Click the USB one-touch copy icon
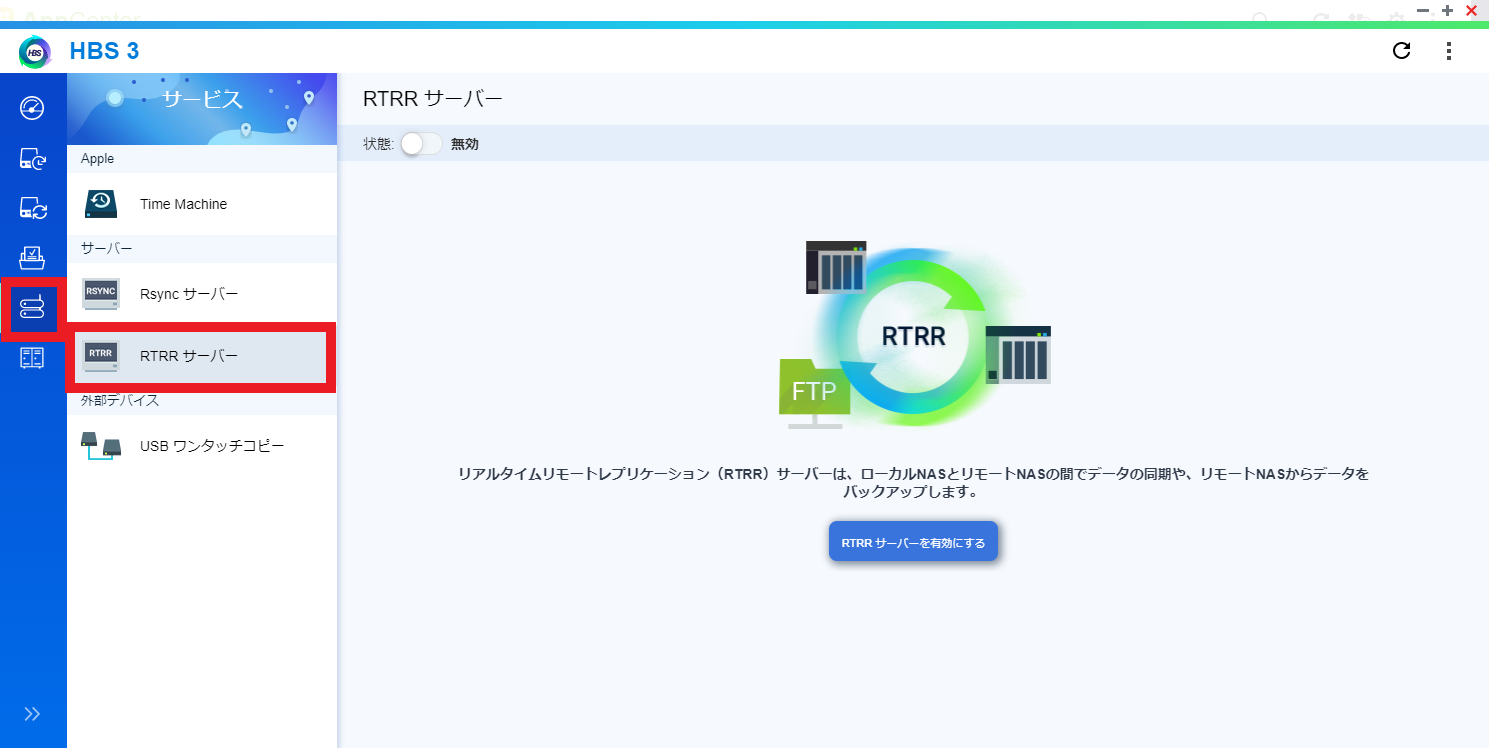Screen dimensions: 1489x748 tap(101, 445)
